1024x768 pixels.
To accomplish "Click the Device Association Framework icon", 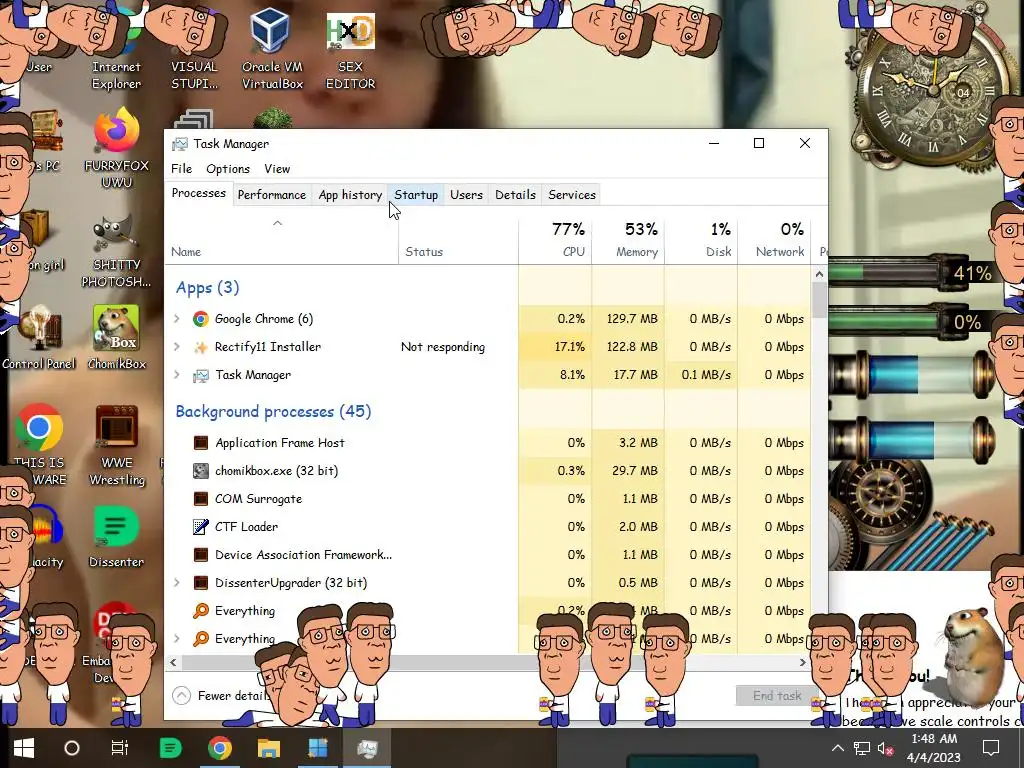I will pyautogui.click(x=200, y=555).
